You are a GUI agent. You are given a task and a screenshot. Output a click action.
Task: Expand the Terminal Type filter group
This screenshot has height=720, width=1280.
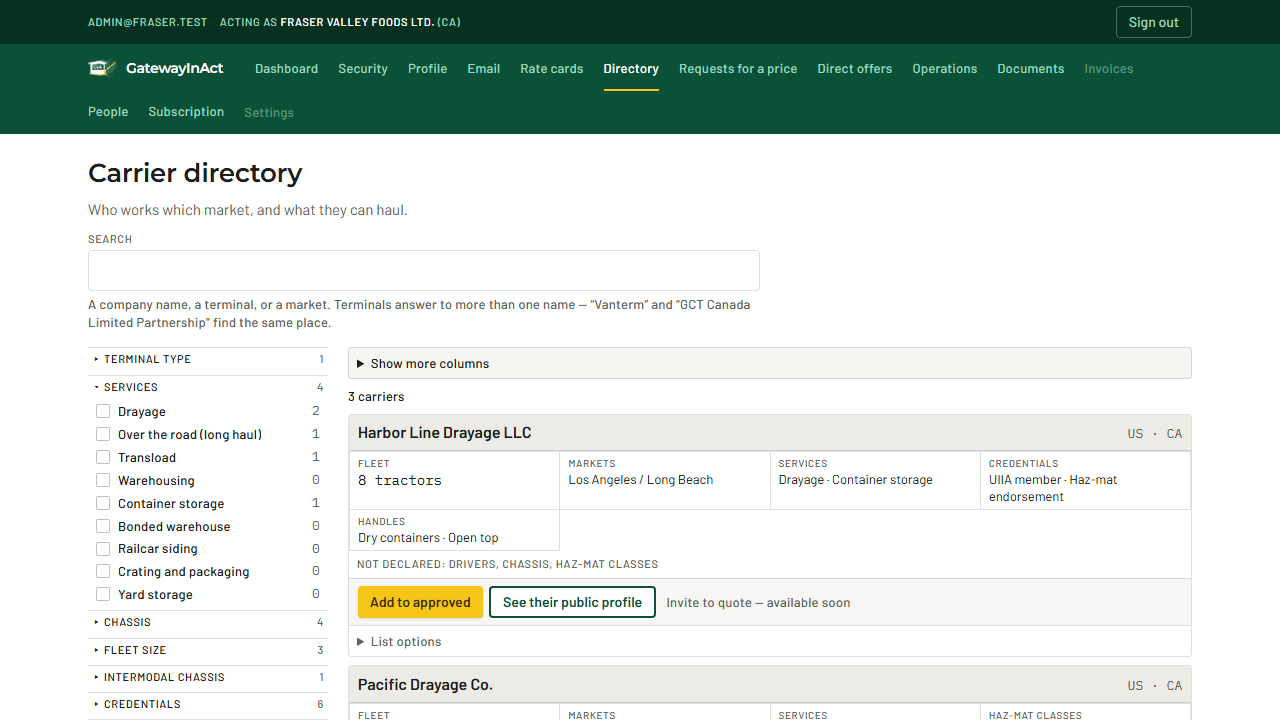tap(208, 360)
